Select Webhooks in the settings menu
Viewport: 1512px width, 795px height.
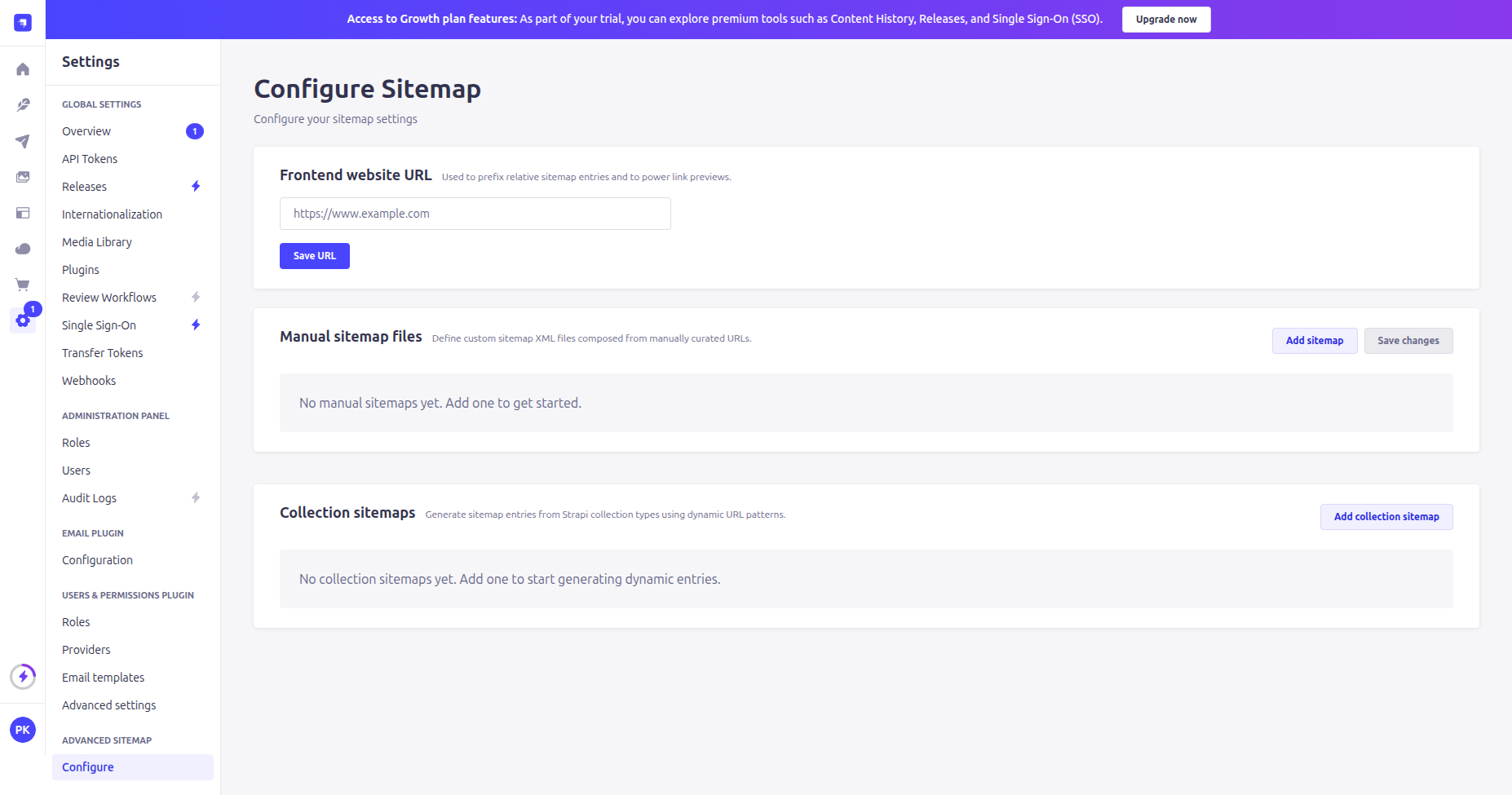[89, 380]
